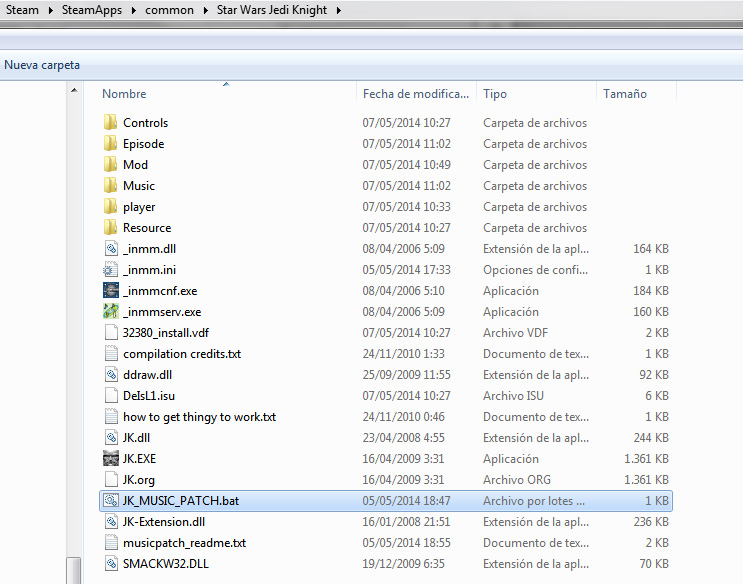Image resolution: width=743 pixels, height=584 pixels.
Task: Click the JK_MUSIC_PATCH.bat batch file icon
Action: pos(111,501)
